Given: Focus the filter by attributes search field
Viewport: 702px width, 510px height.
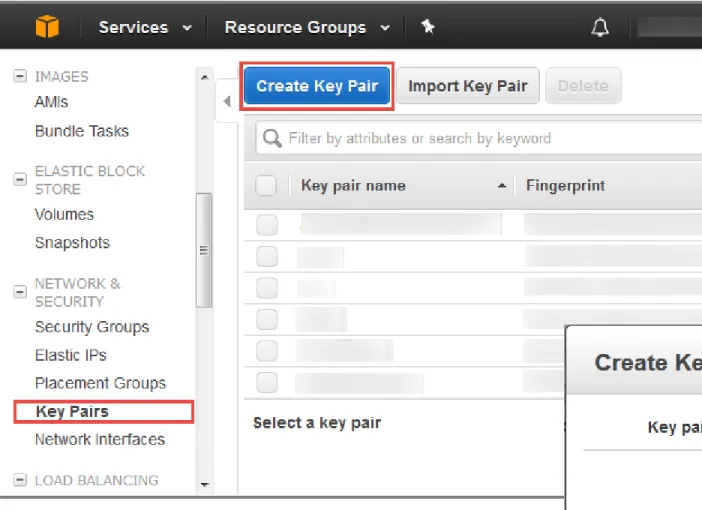Looking at the screenshot, I should pos(479,138).
